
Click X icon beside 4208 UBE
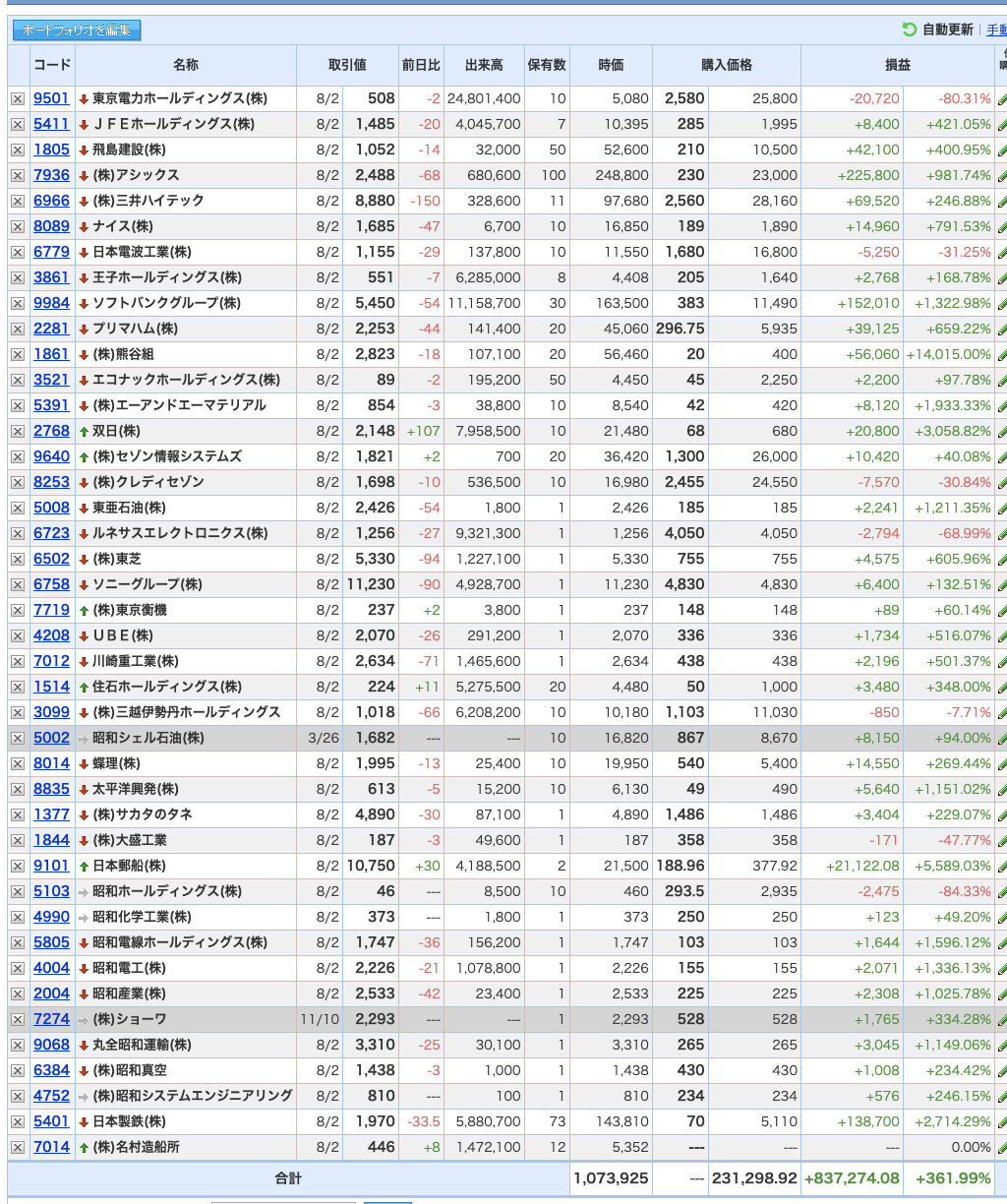click(18, 635)
